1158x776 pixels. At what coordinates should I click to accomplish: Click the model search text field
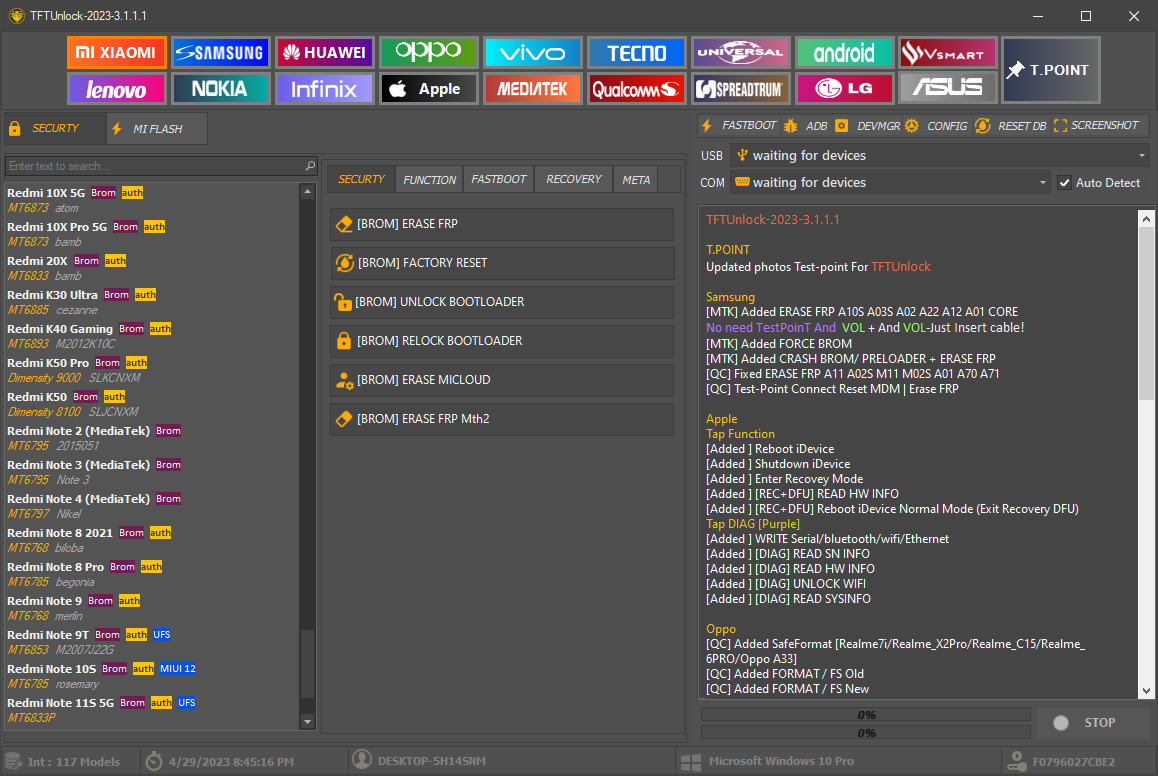click(155, 166)
